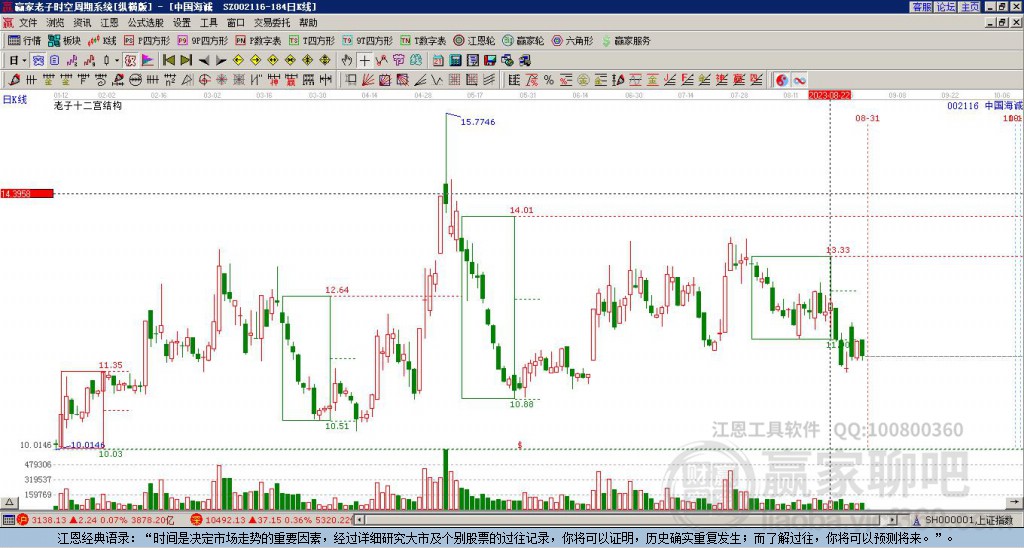1024x548 pixels.
Task: Open the 交易委托 menu
Action: [272, 23]
